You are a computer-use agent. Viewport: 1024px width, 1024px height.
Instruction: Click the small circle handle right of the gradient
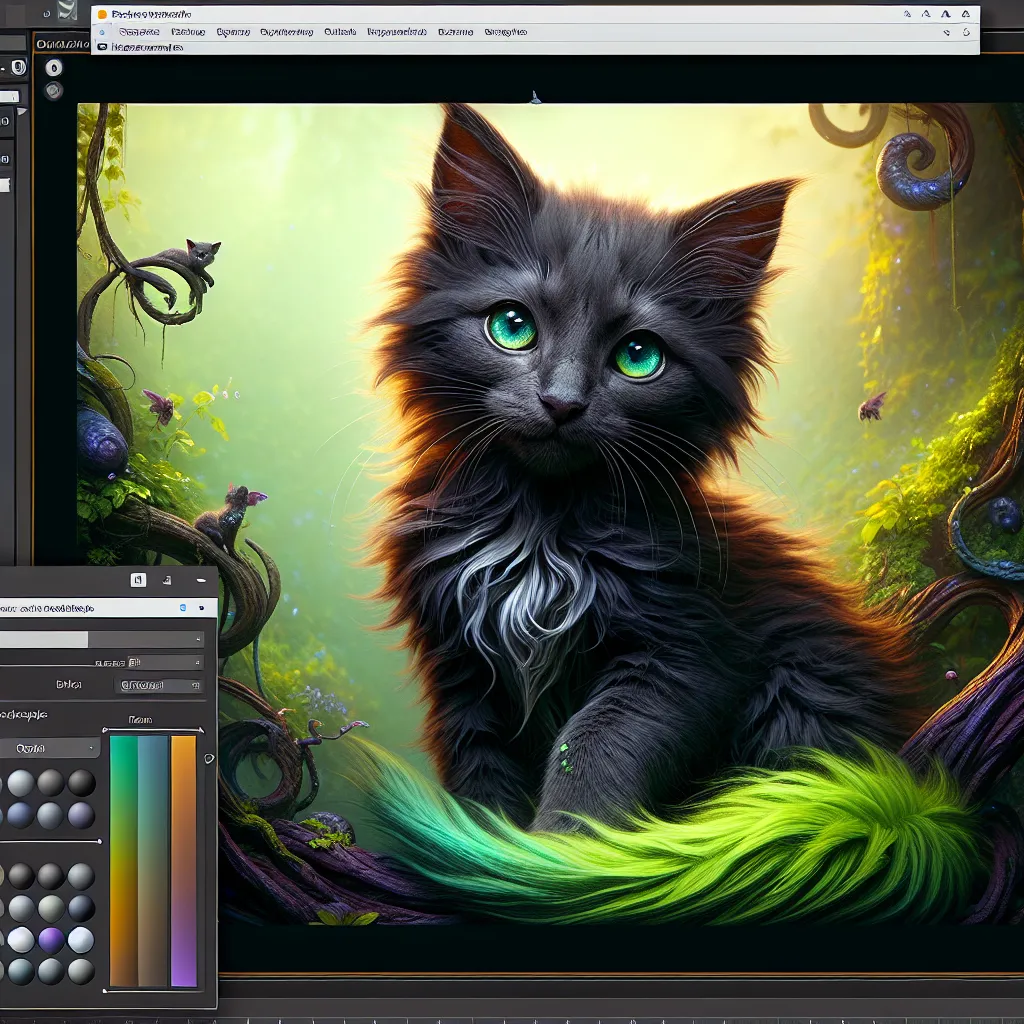point(209,759)
